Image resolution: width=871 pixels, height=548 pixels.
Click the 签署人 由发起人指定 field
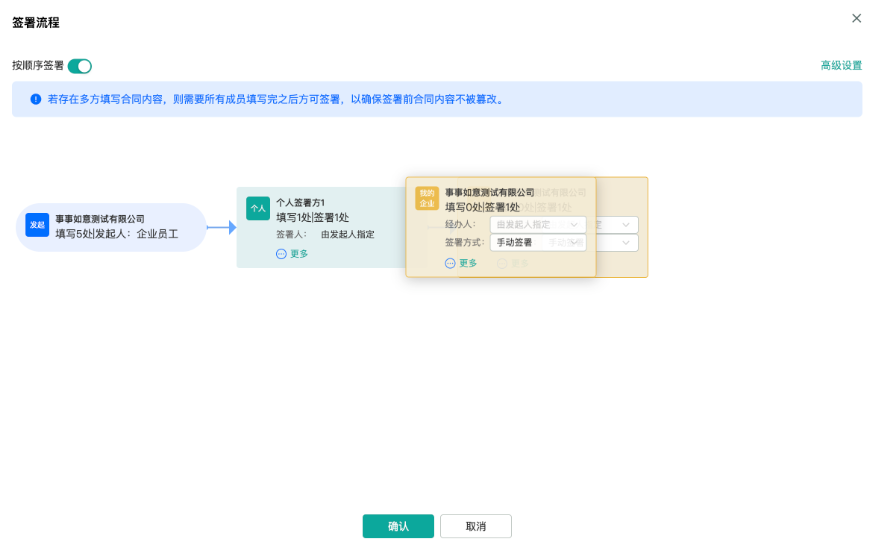(346, 235)
